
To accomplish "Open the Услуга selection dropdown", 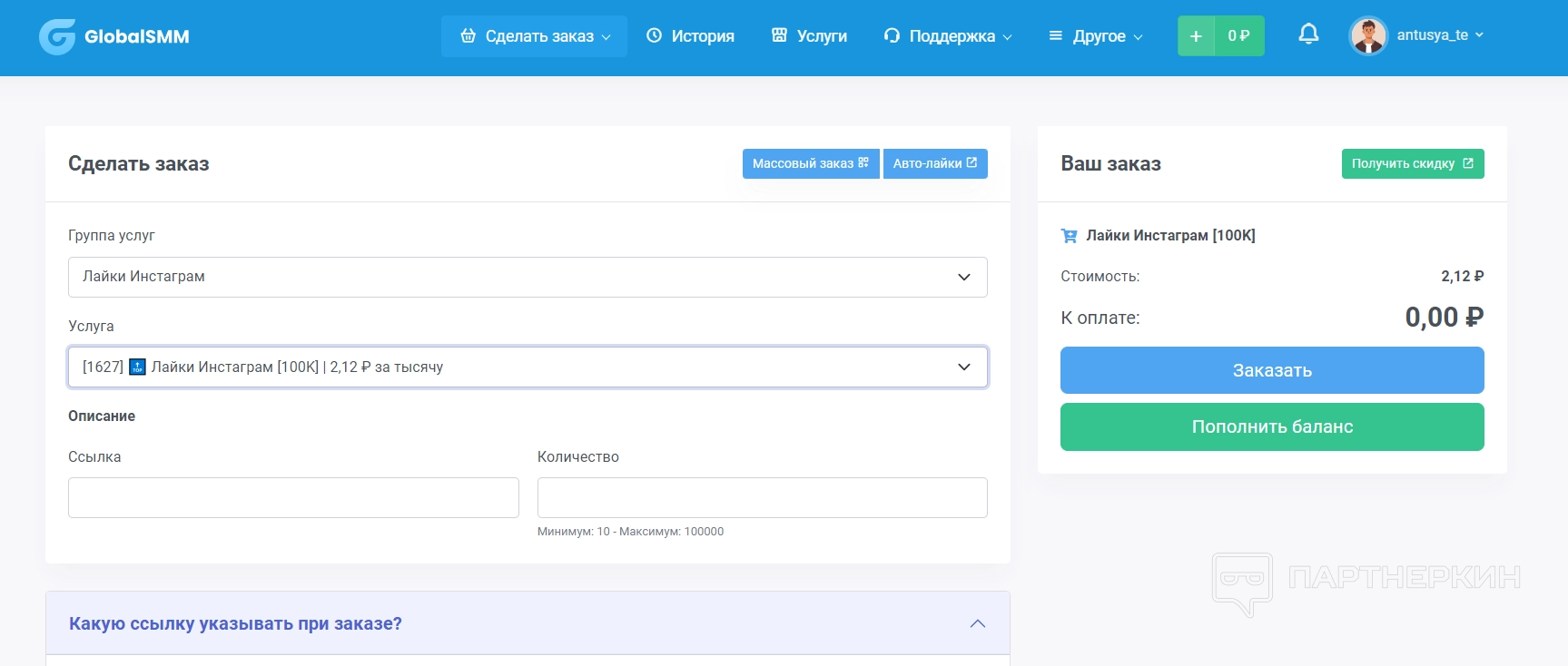I will [x=527, y=367].
